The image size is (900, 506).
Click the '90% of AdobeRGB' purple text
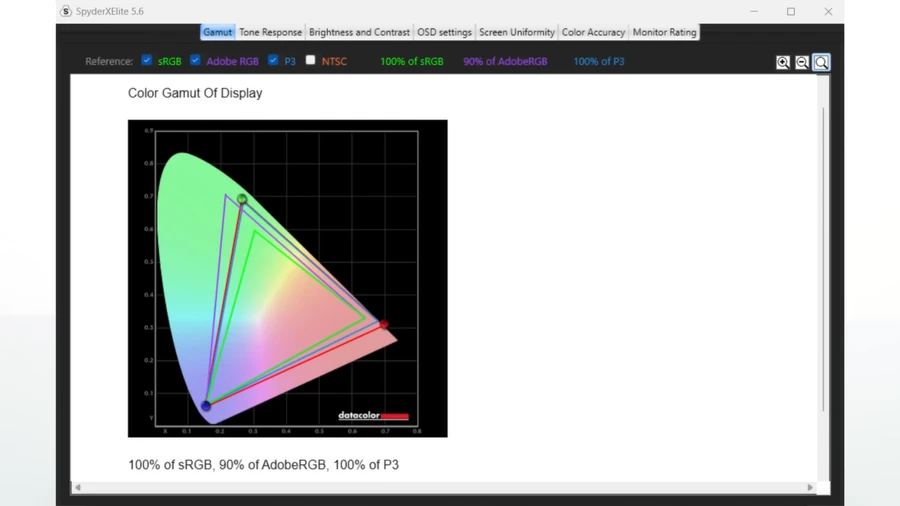click(x=505, y=61)
